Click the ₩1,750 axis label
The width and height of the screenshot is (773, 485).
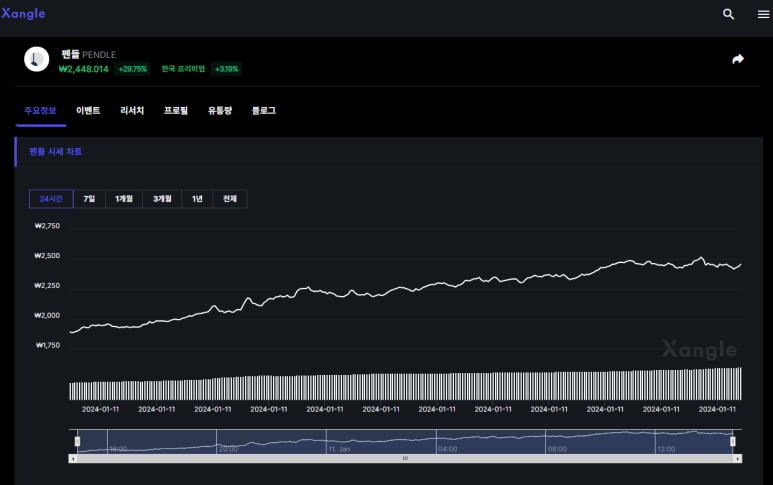tap(48, 346)
